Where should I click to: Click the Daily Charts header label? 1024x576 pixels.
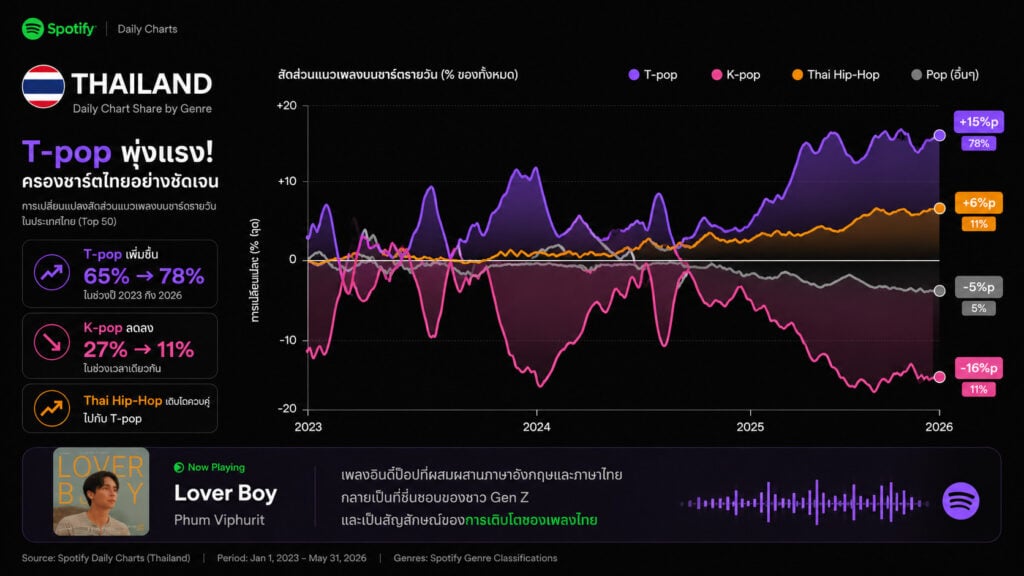(147, 29)
